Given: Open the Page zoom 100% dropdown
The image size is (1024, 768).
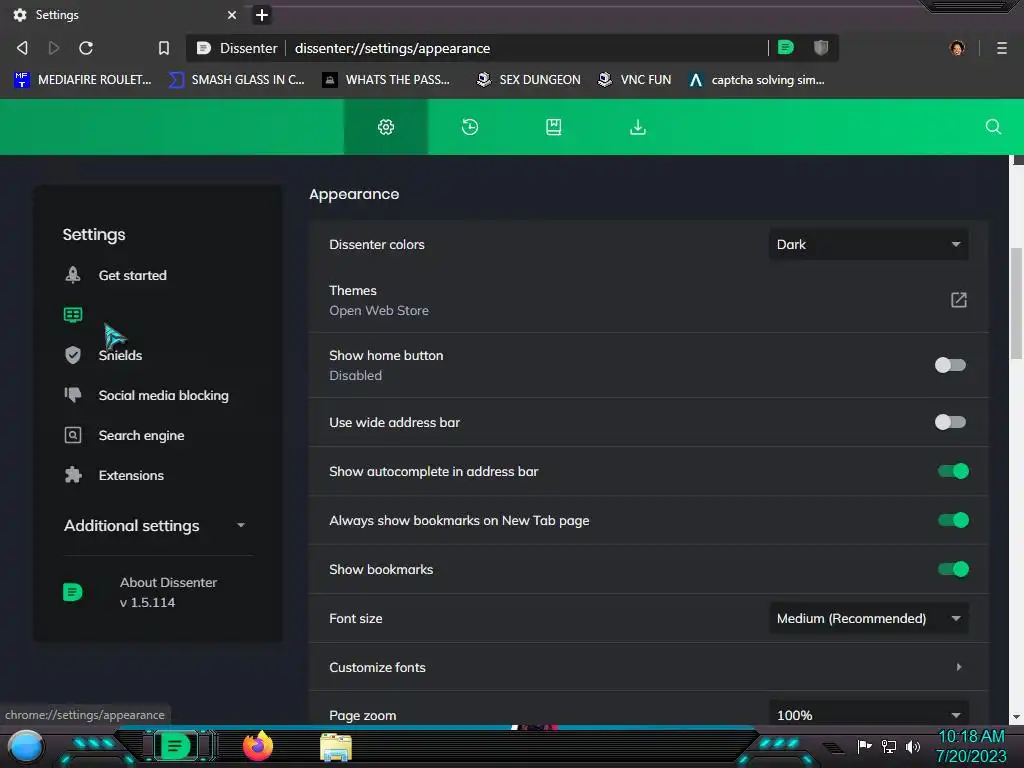Looking at the screenshot, I should 869,714.
